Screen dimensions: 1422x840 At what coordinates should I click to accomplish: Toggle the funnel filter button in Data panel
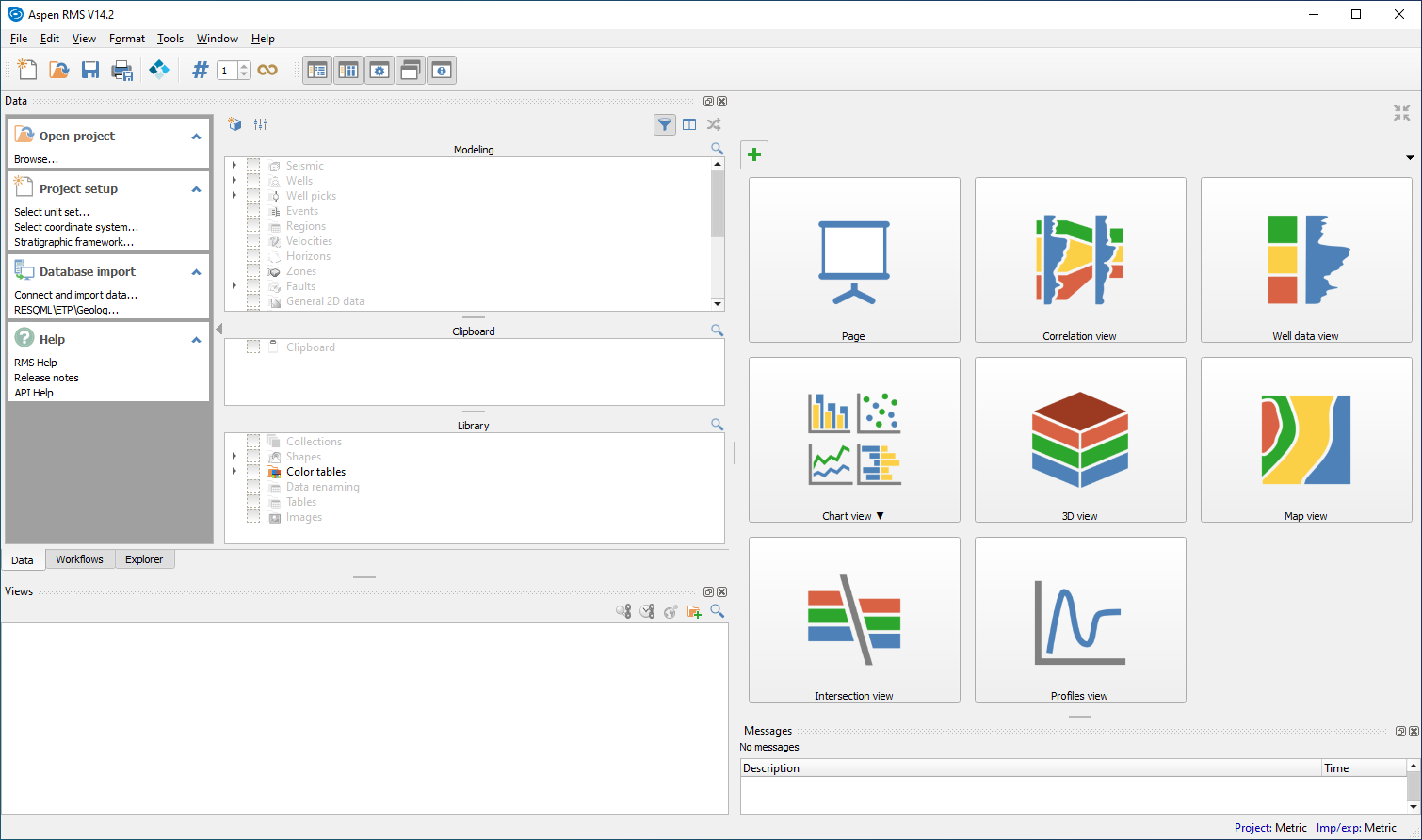click(x=665, y=124)
